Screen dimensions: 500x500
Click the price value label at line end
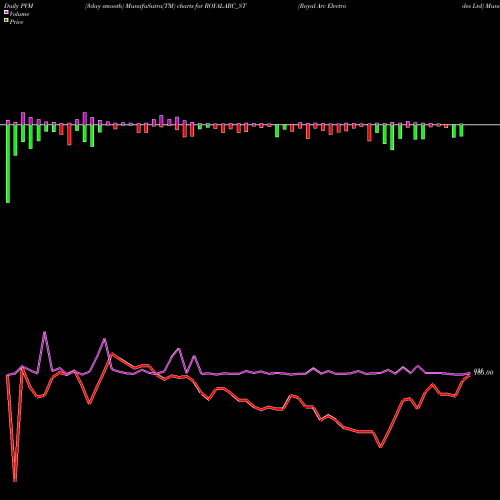[x=483, y=372]
